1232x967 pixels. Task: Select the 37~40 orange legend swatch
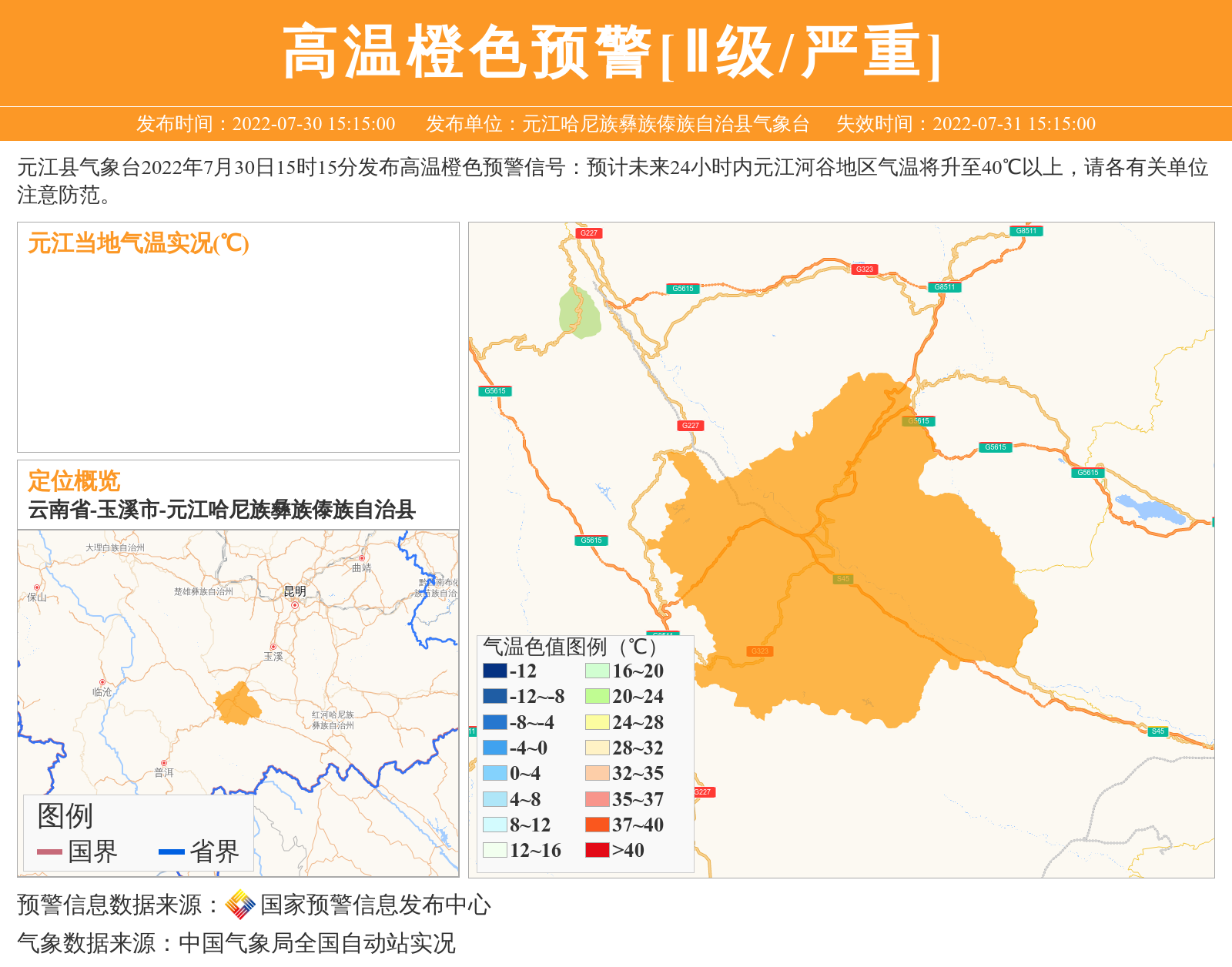(x=598, y=825)
